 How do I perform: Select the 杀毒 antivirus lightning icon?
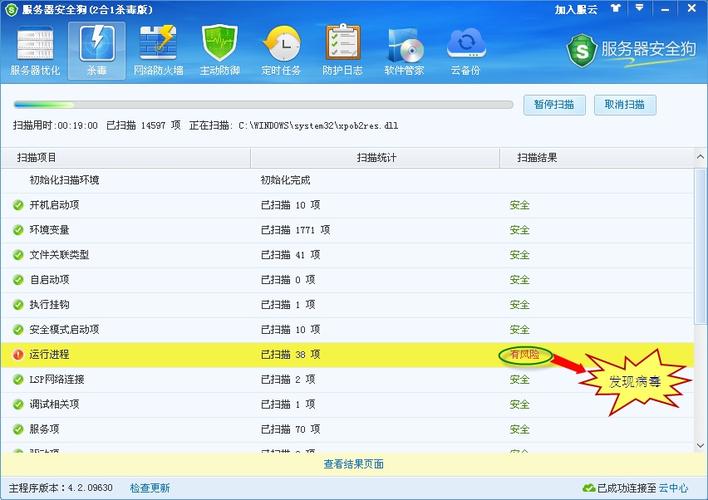point(97,51)
